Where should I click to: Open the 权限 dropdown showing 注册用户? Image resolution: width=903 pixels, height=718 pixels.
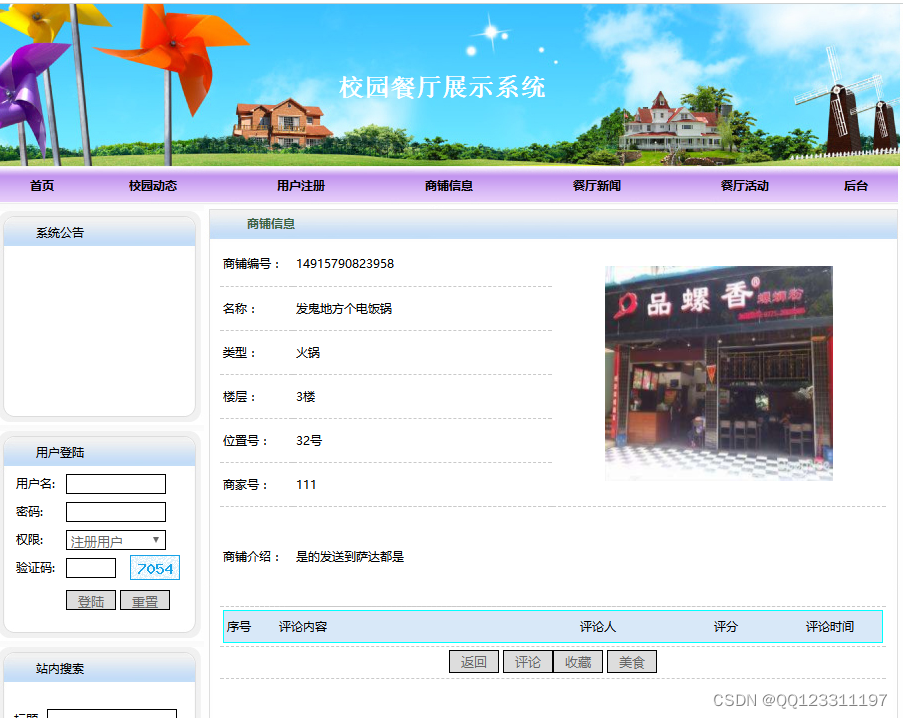coord(116,540)
